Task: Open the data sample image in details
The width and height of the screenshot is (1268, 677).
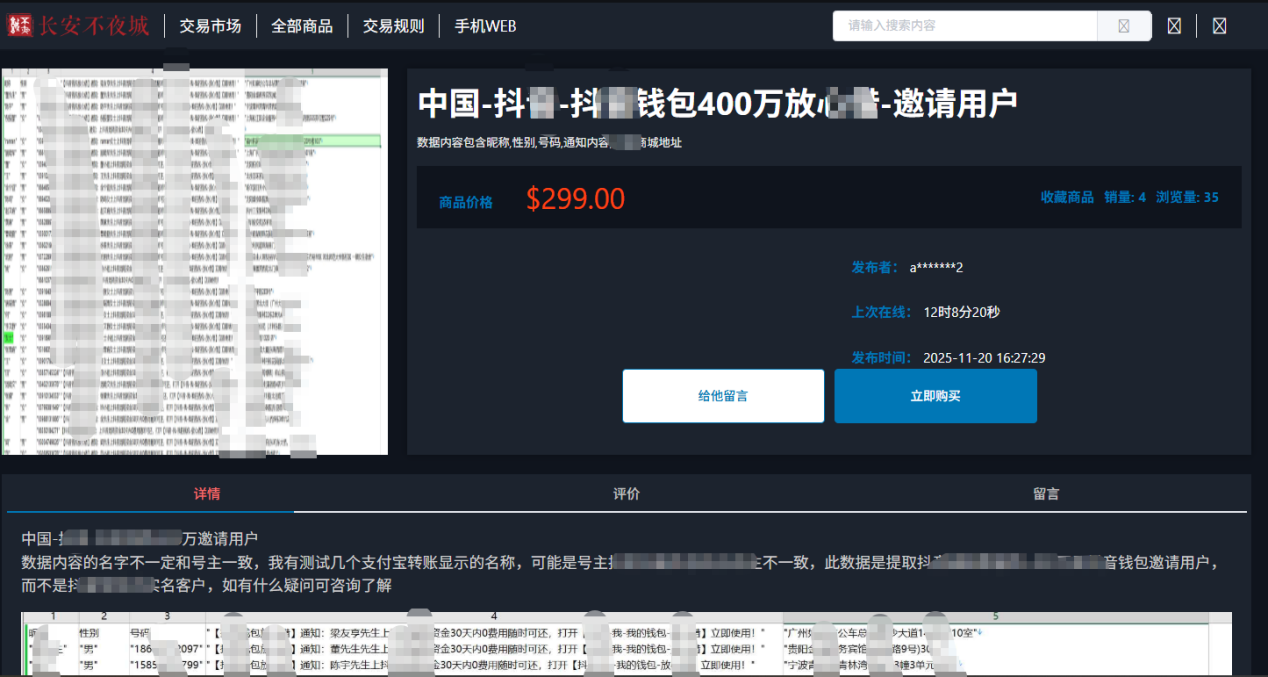Action: 626,644
